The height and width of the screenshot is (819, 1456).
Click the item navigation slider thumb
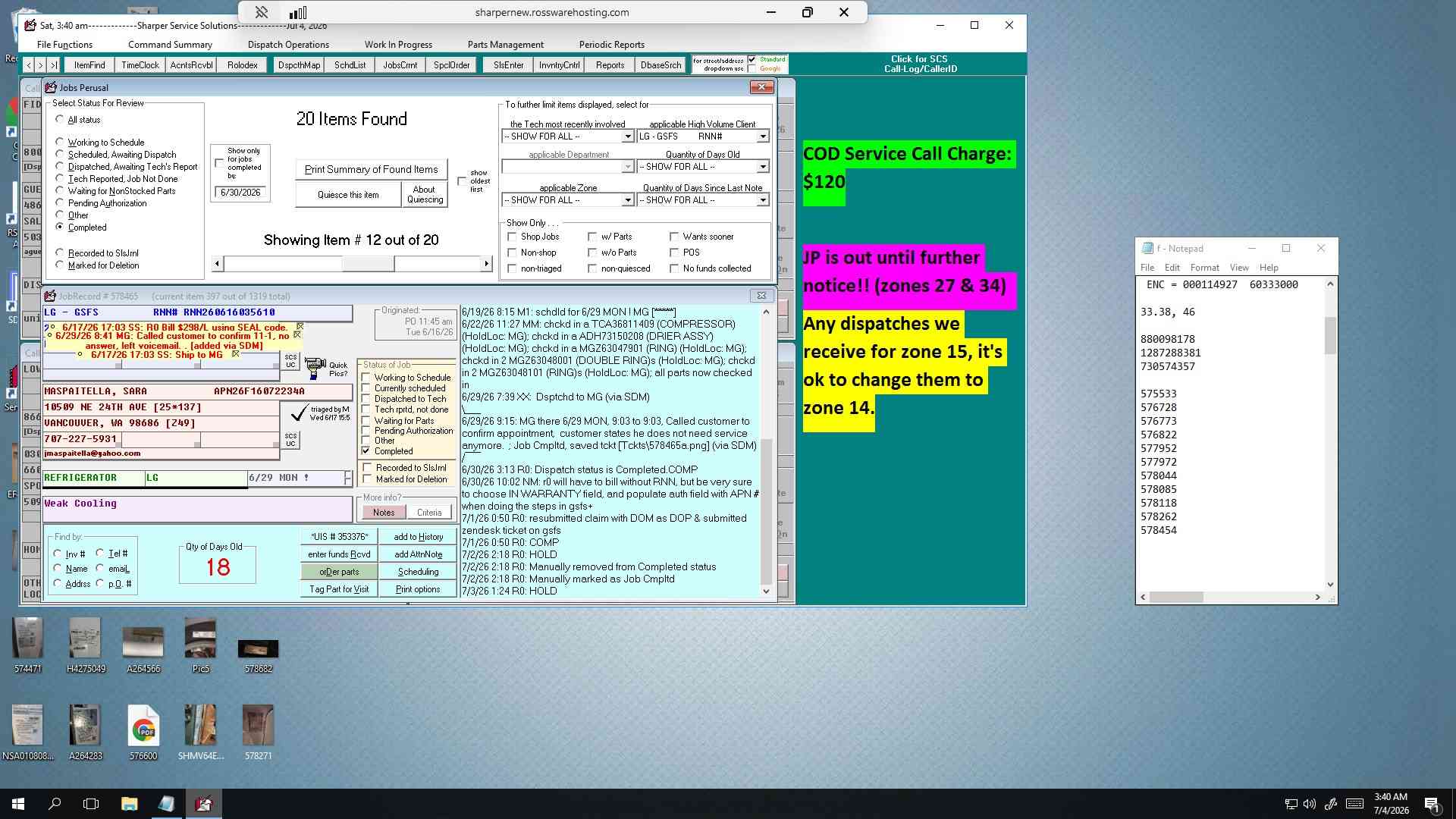[x=368, y=264]
